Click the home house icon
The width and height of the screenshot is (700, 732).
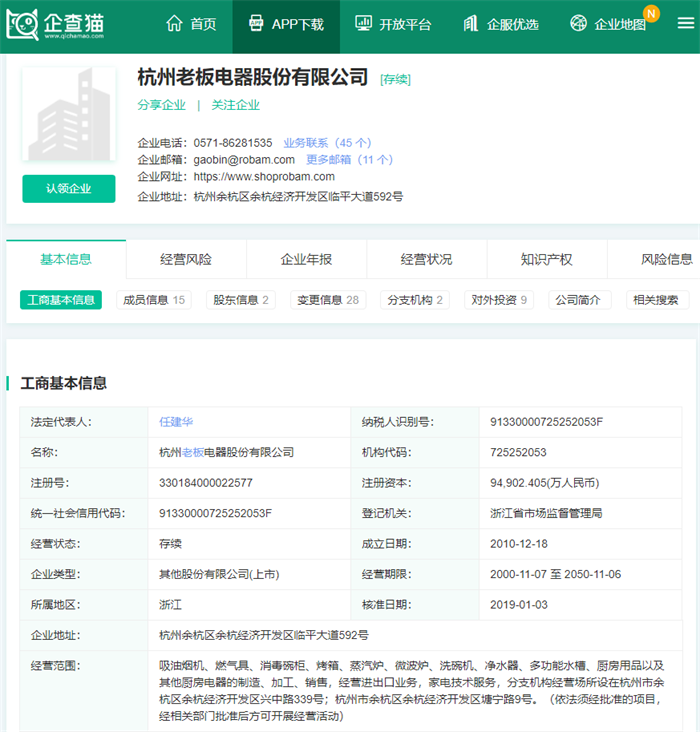[x=174, y=23]
